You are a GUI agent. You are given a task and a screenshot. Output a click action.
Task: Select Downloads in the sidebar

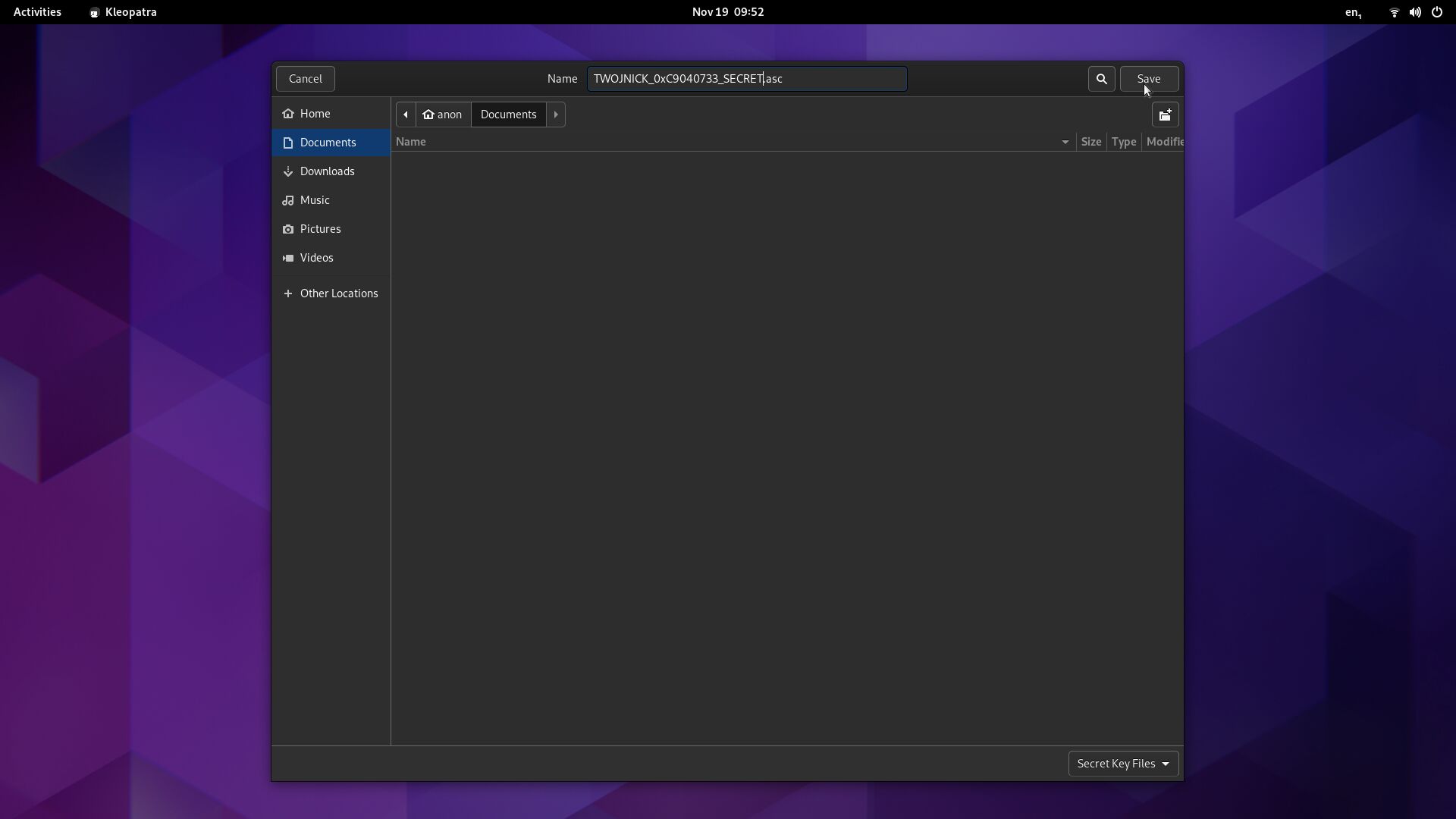point(327,171)
